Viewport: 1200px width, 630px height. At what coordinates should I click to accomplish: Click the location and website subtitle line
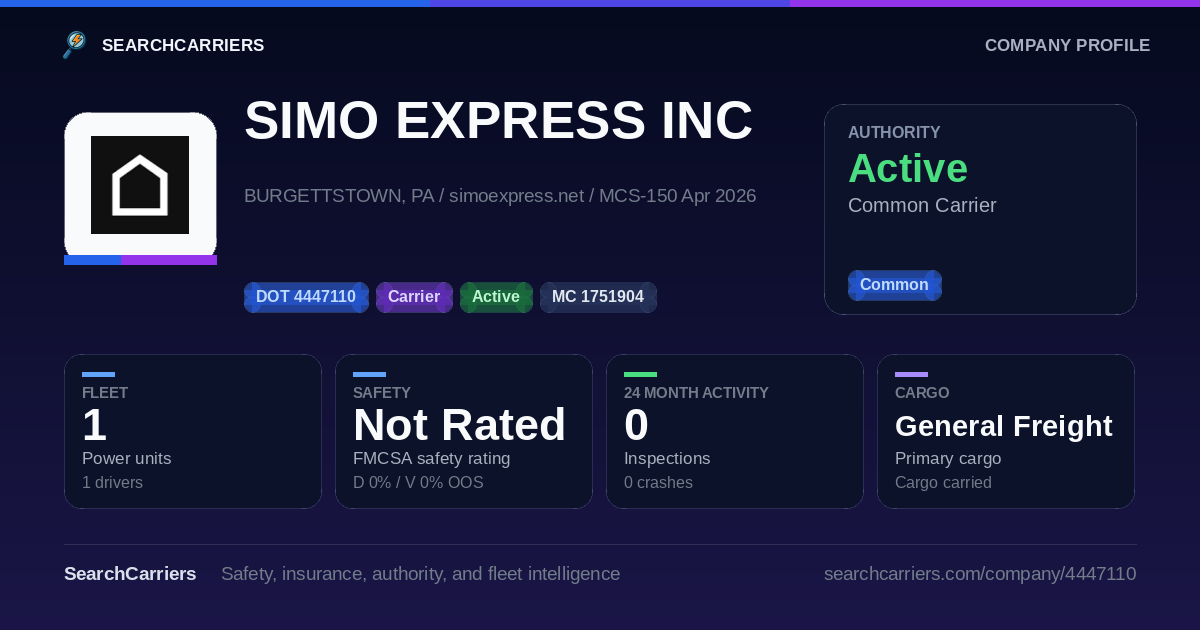coord(500,195)
